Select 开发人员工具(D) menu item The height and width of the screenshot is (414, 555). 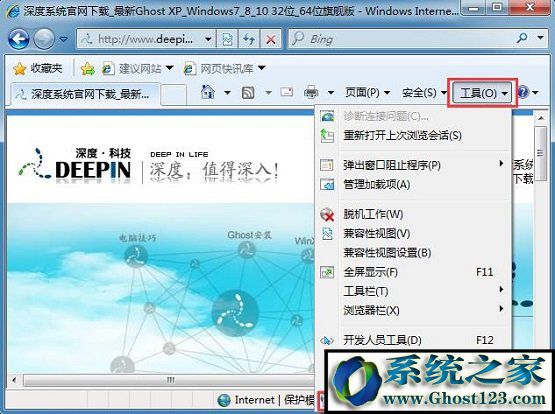(413, 340)
